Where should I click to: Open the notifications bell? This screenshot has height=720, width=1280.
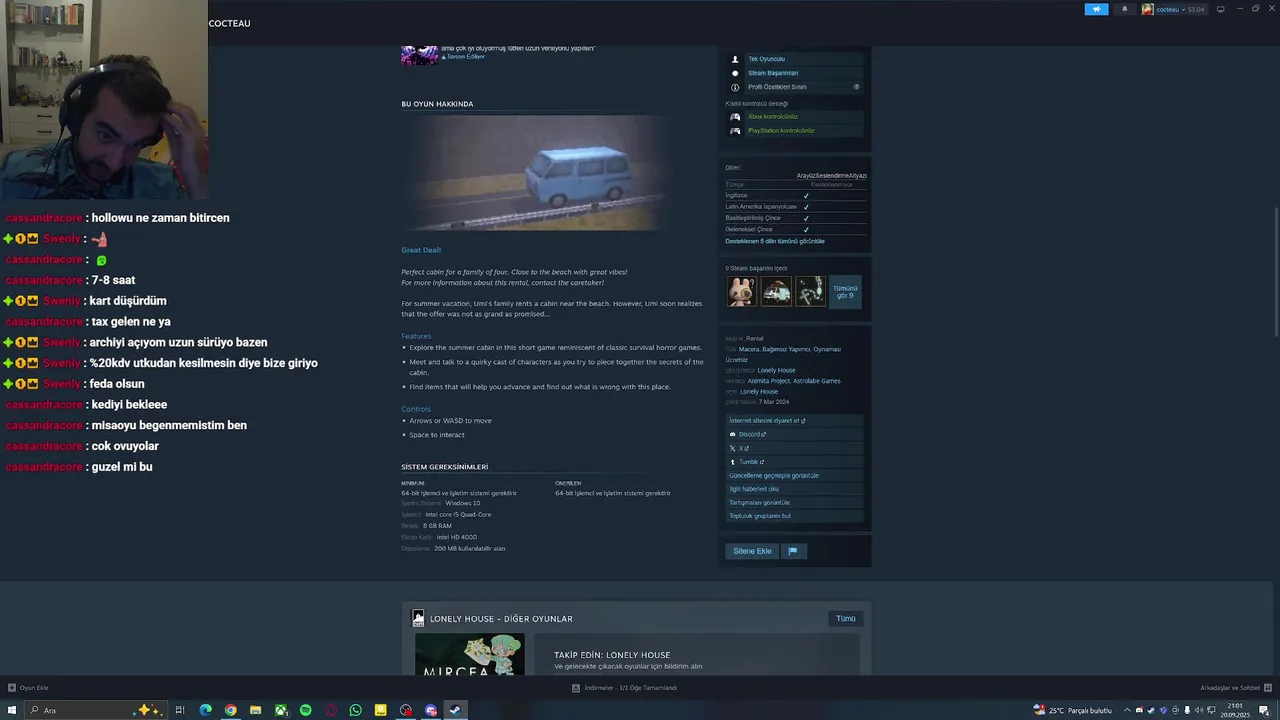1124,9
